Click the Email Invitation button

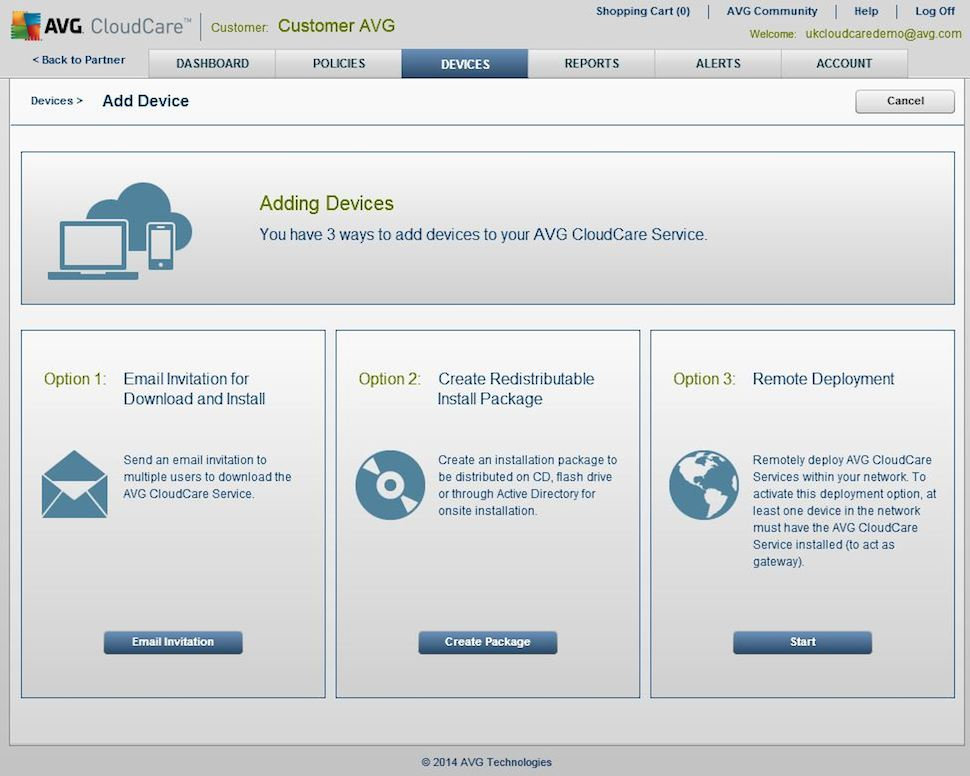173,642
